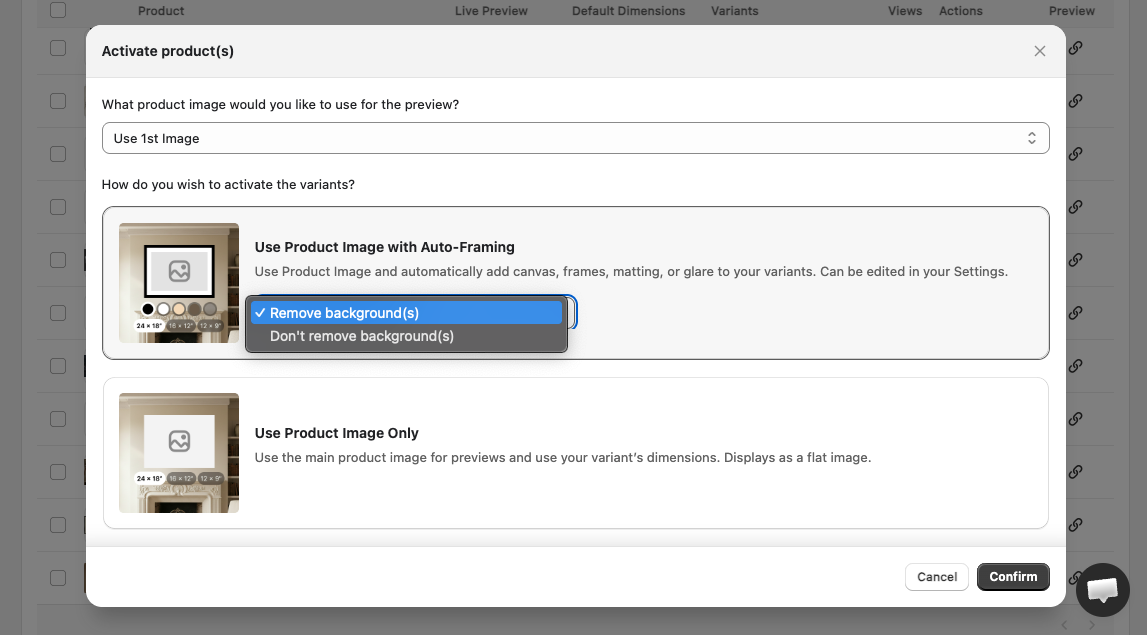Click the Variants column header

coord(734,11)
